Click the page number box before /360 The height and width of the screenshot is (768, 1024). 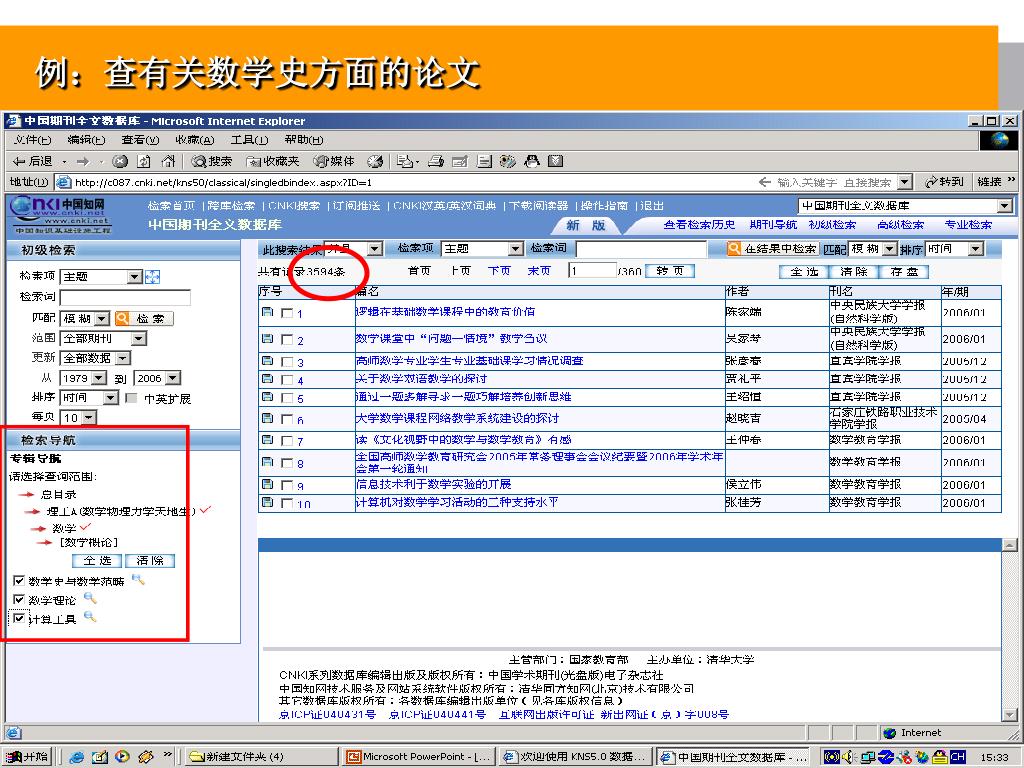point(592,271)
